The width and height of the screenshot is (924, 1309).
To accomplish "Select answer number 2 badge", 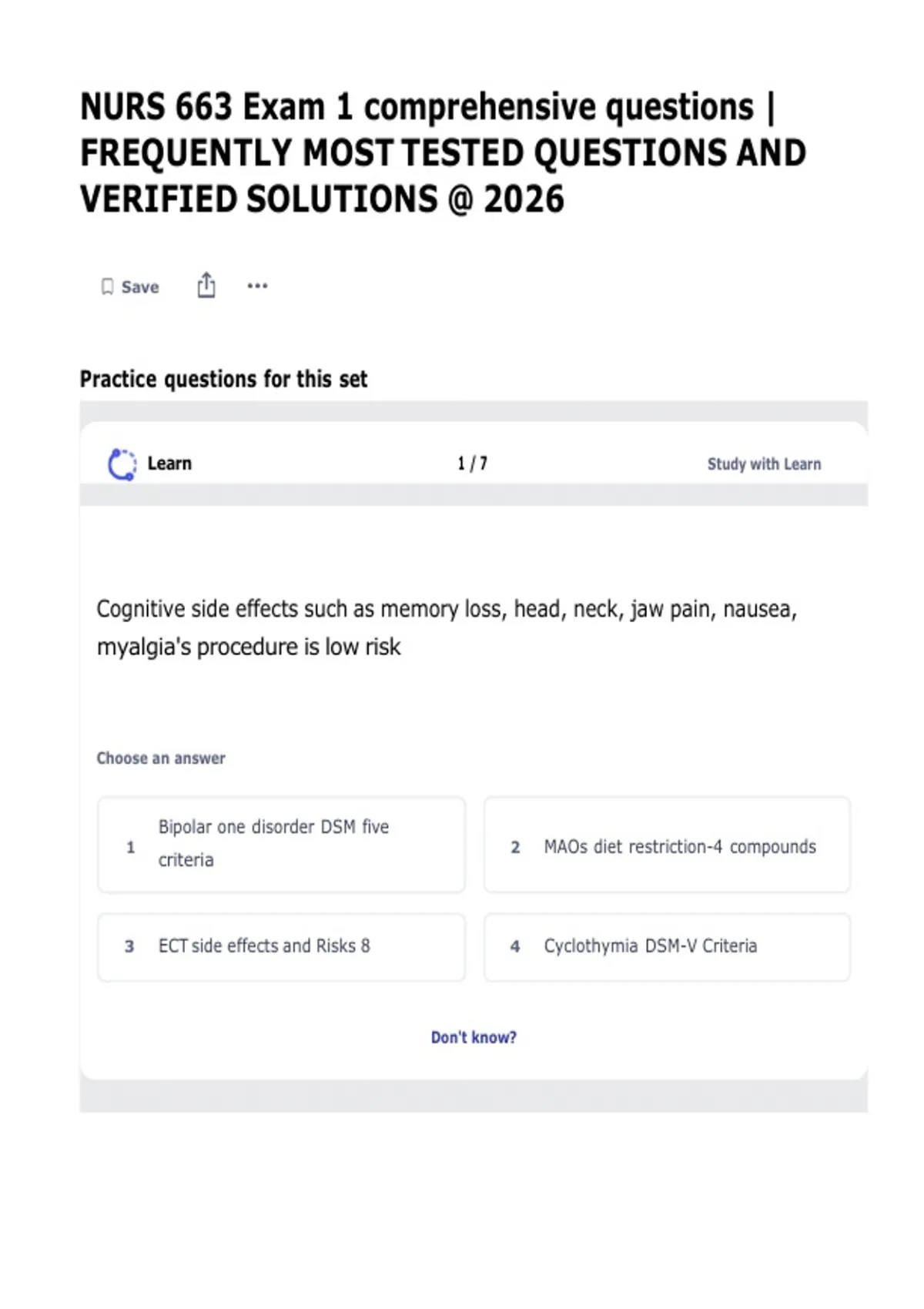I will click(515, 847).
